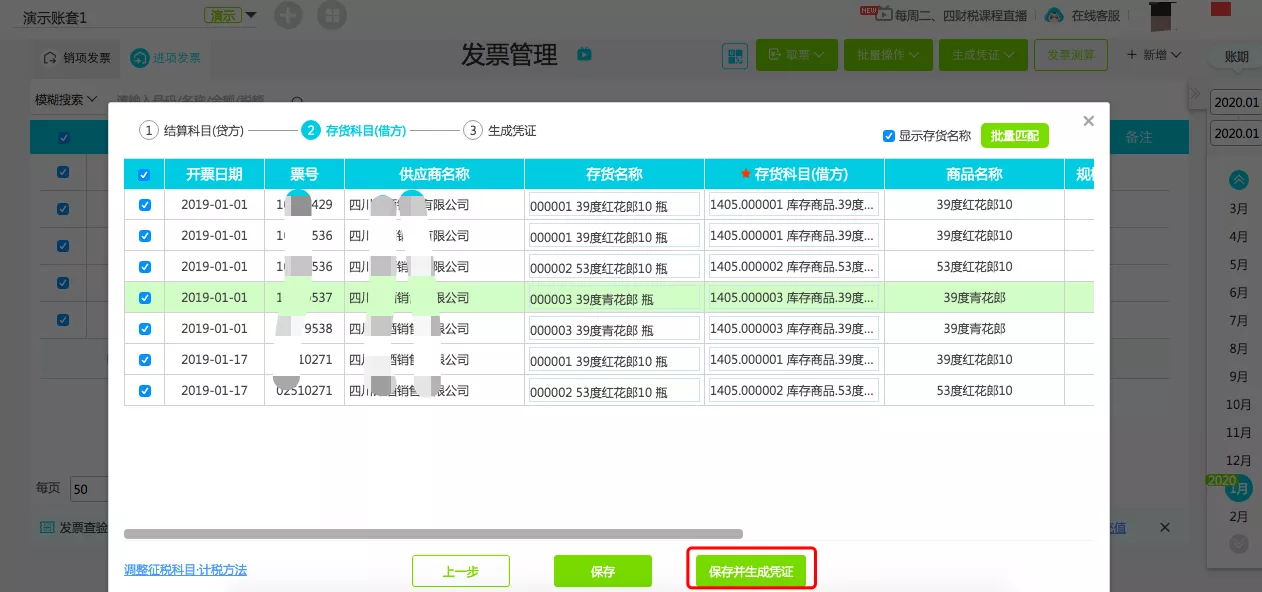
Task: Uncheck the row with ticket ending 9538
Action: [144, 329]
